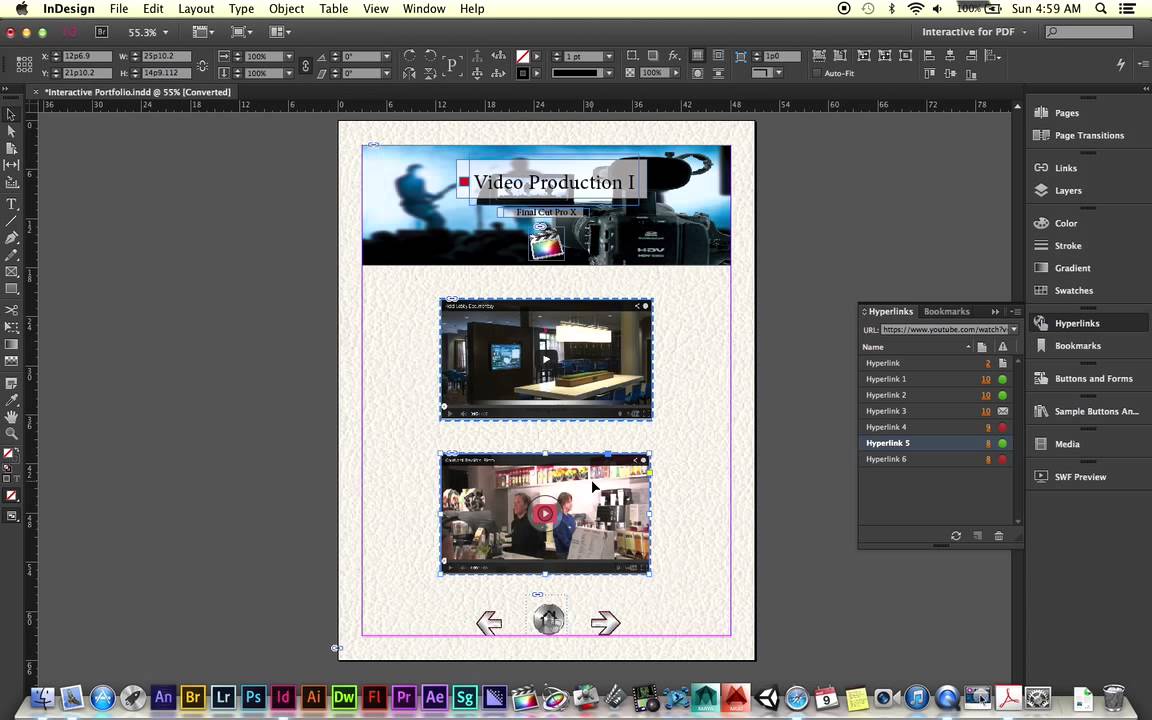
Task: Toggle constrain proportions for scaling link
Action: 306,65
